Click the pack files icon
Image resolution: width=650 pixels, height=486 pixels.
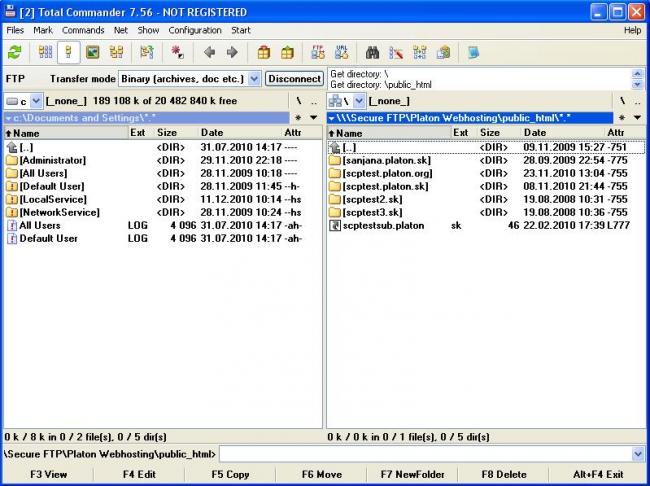point(264,53)
